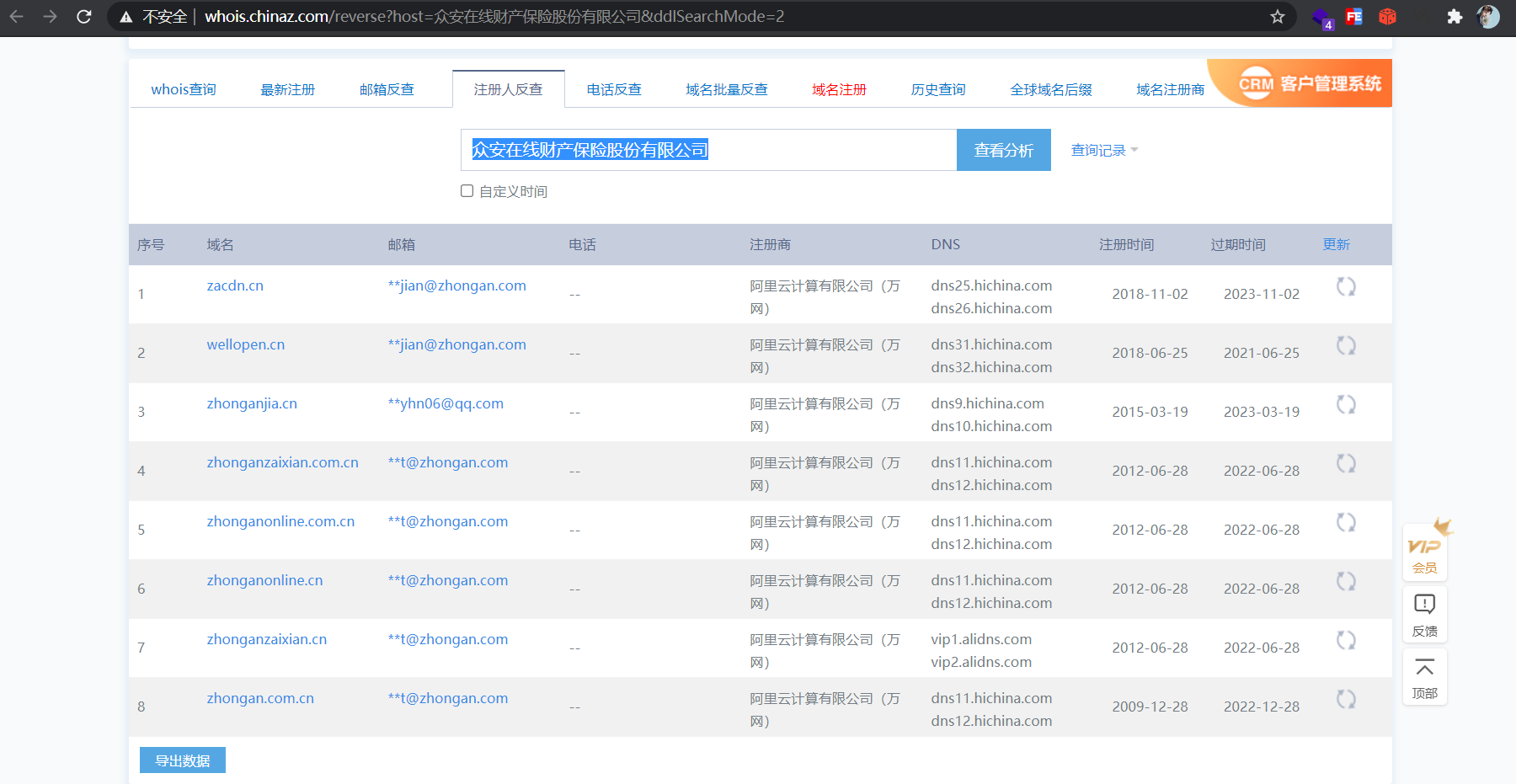Open the zhonganjia.cn domain link
This screenshot has width=1516, height=784.
[x=252, y=404]
